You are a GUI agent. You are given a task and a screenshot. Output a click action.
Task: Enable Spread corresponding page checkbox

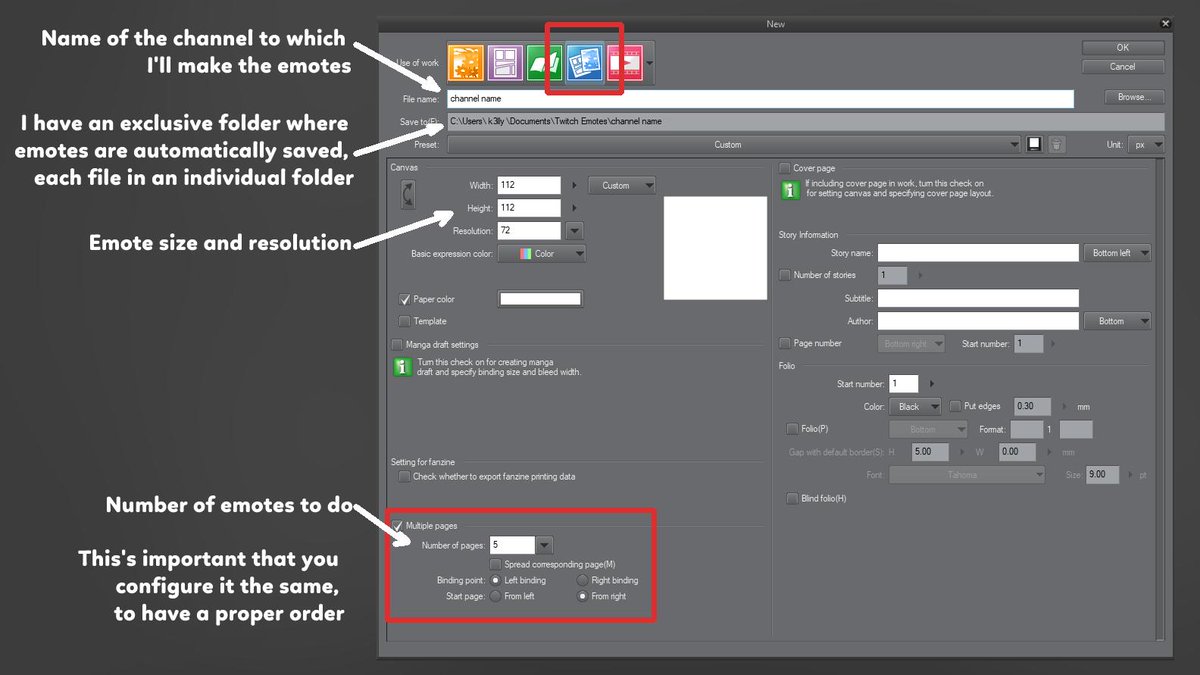click(x=496, y=564)
